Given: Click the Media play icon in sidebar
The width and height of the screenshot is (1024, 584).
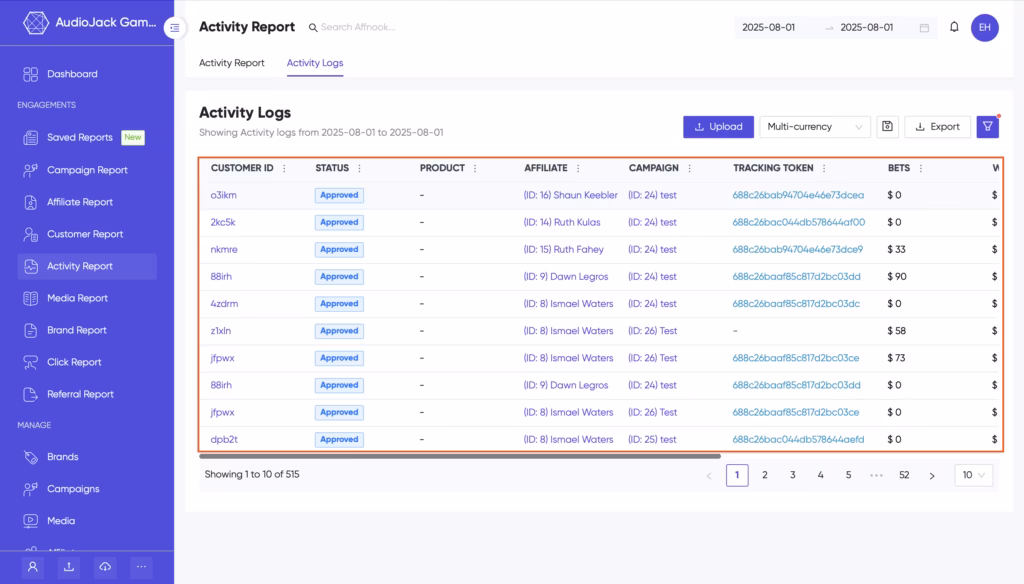Looking at the screenshot, I should click(31, 521).
